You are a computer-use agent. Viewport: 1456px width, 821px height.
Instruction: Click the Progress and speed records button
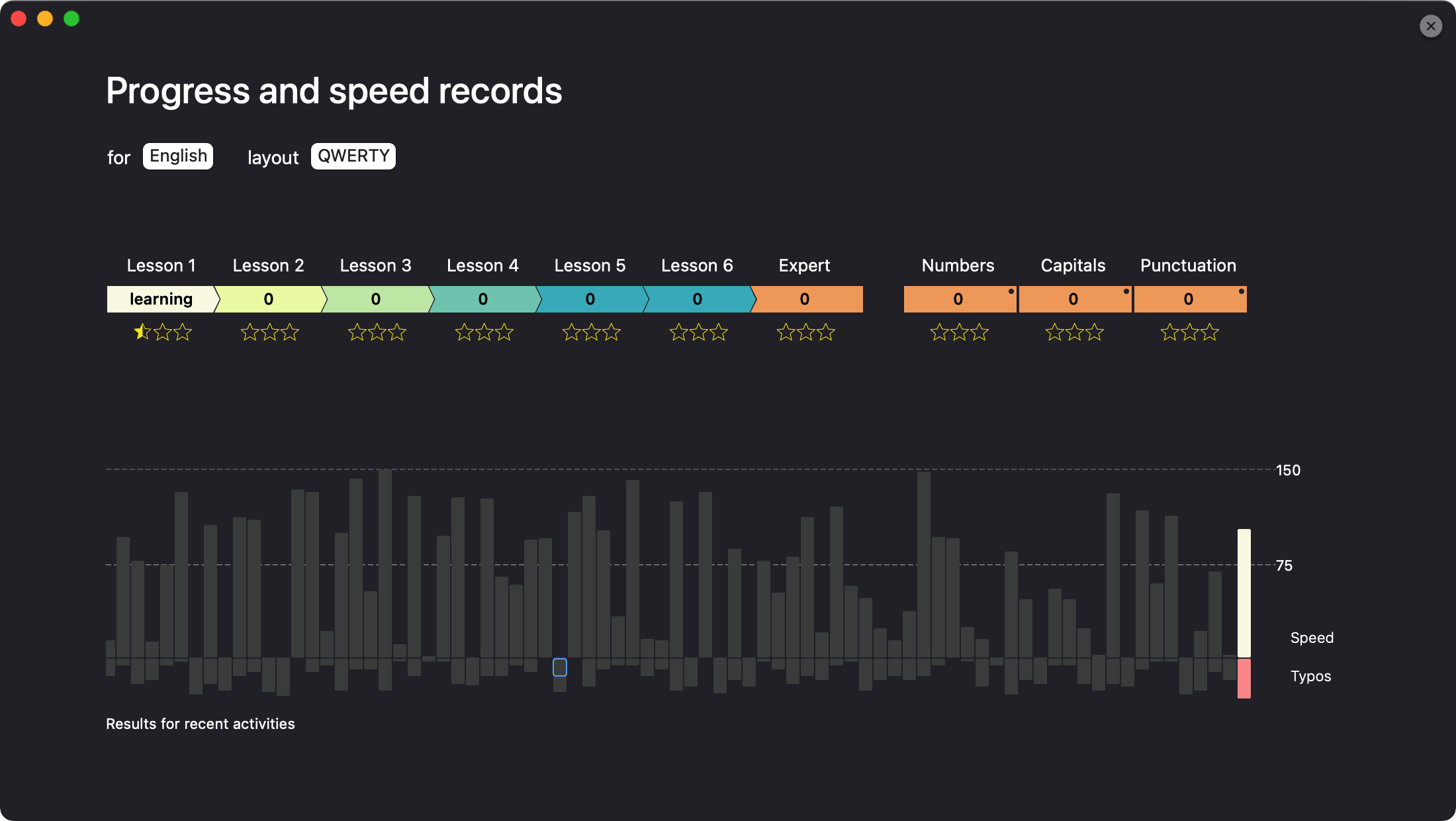click(x=333, y=90)
